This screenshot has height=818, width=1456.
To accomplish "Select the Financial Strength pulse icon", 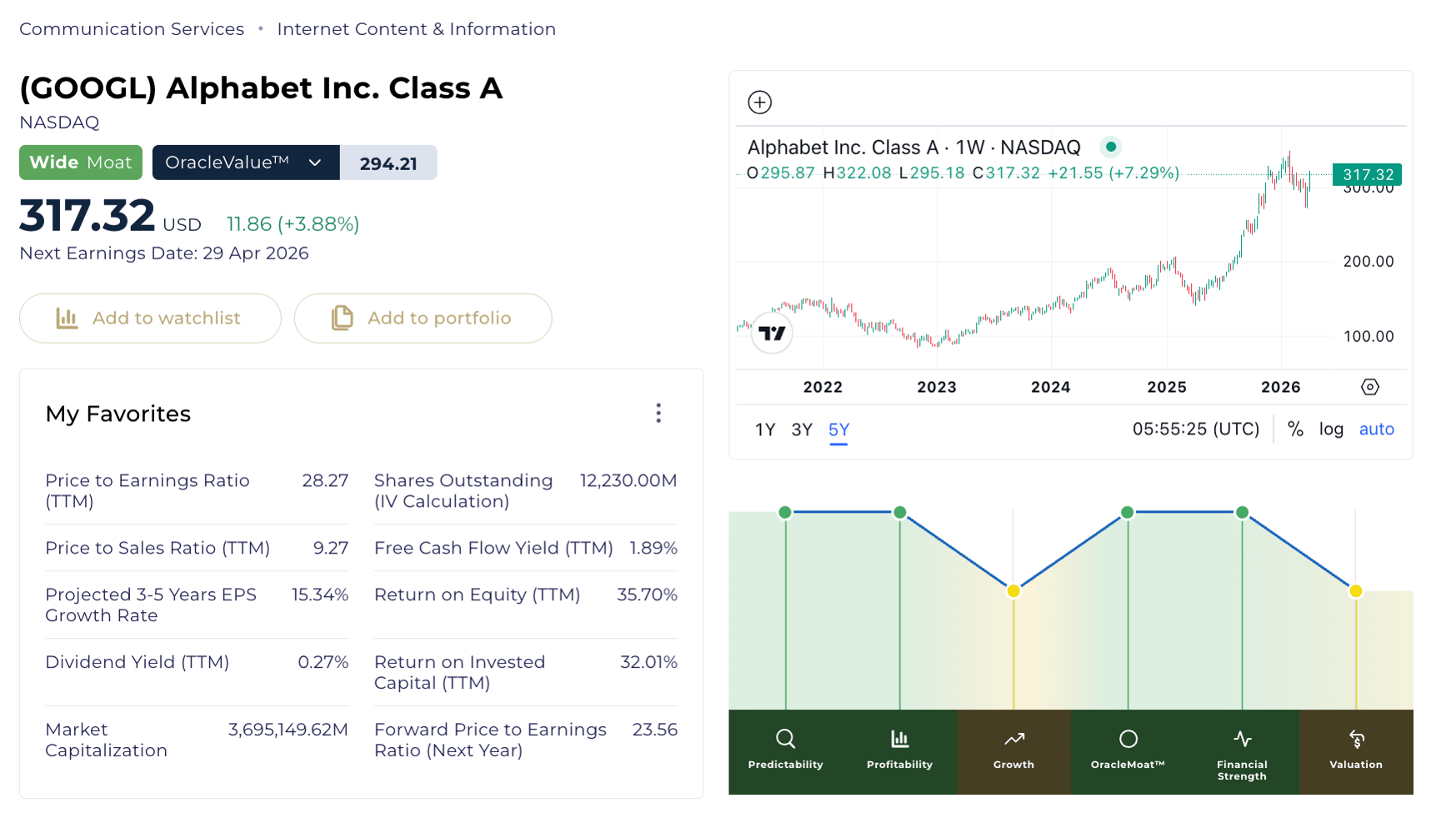I will [1242, 739].
